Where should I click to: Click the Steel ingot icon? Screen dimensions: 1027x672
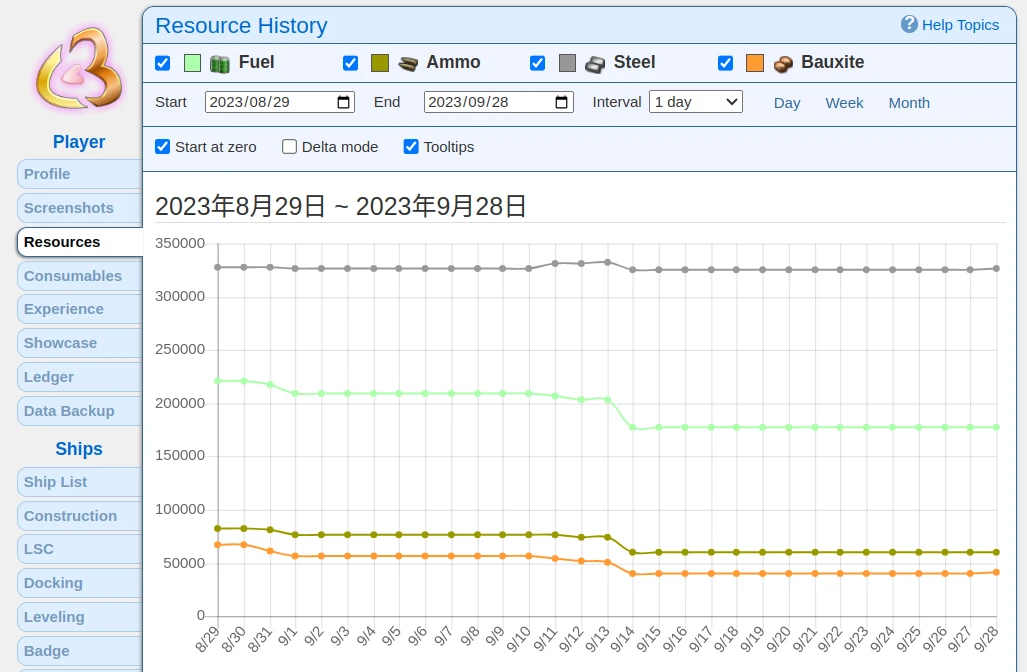(595, 64)
